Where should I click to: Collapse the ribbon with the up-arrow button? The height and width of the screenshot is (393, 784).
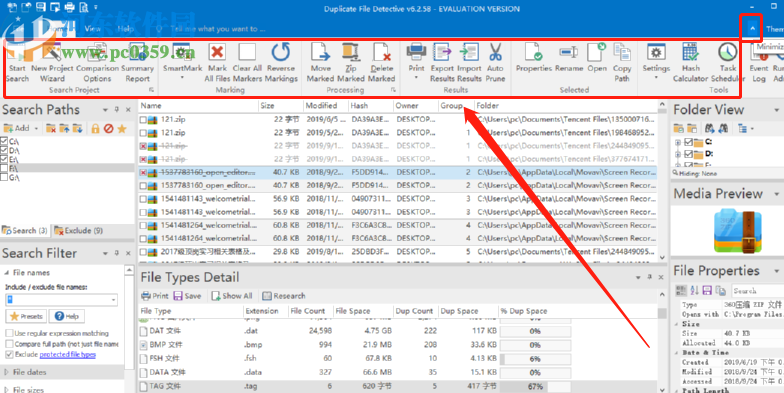(752, 29)
